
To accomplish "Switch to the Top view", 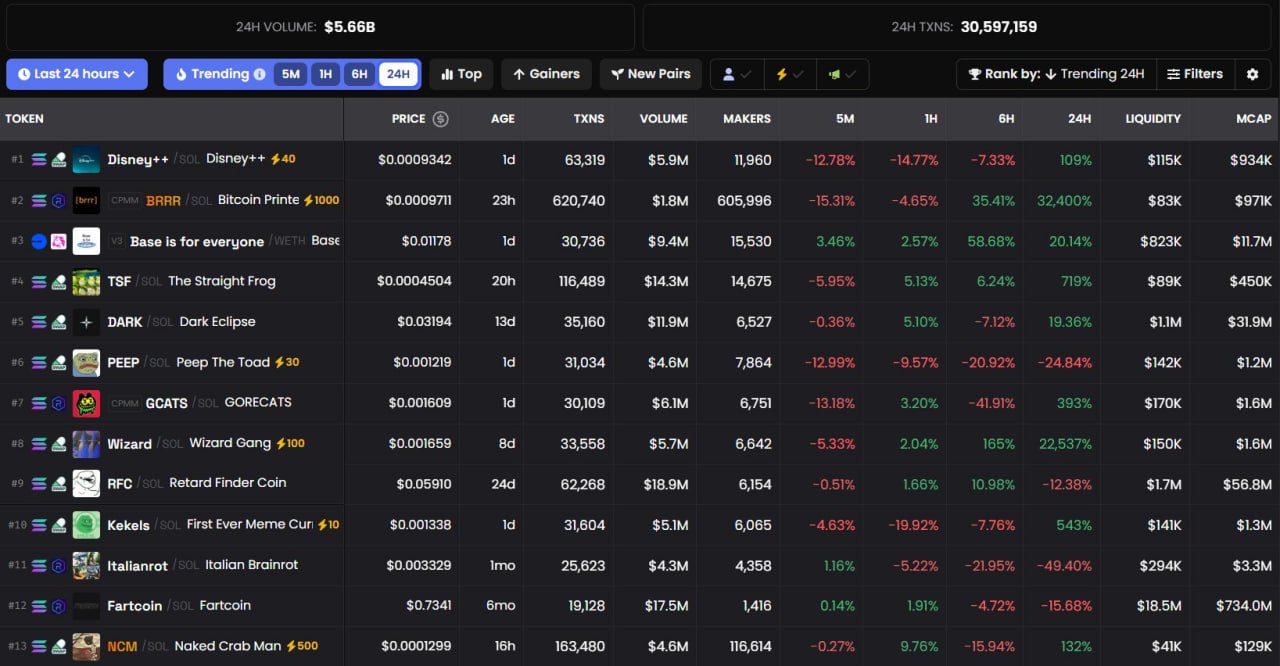I will [x=462, y=74].
